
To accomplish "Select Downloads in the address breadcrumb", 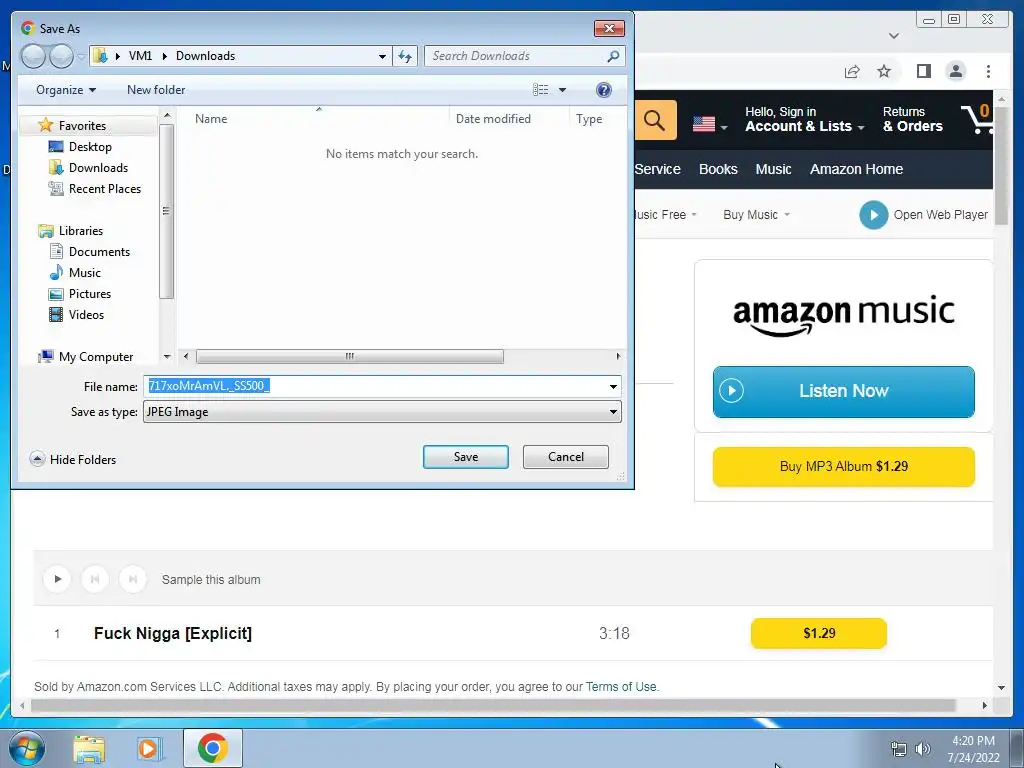I will click(x=205, y=56).
